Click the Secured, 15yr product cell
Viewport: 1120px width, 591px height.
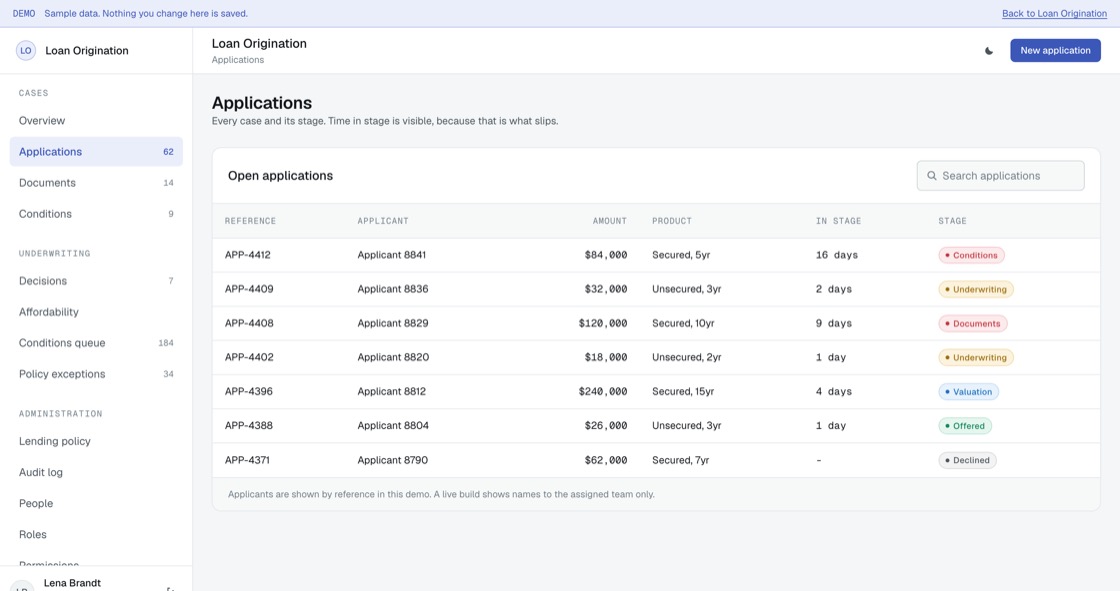coord(683,392)
